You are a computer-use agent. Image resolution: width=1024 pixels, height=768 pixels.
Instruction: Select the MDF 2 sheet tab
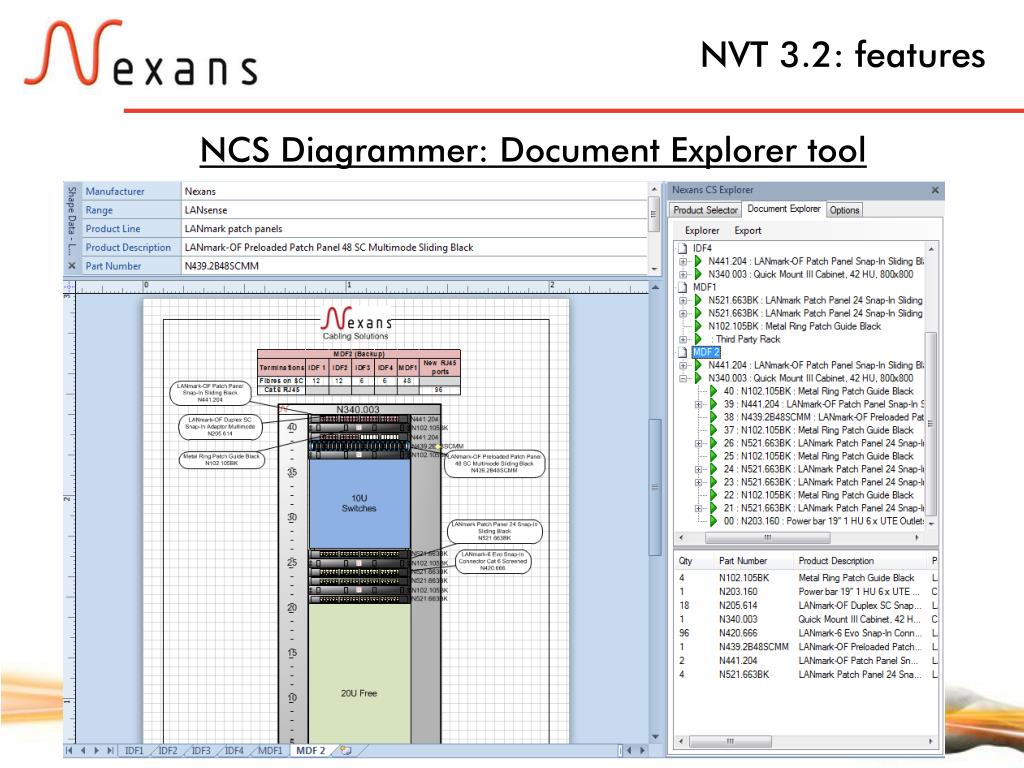coord(311,750)
